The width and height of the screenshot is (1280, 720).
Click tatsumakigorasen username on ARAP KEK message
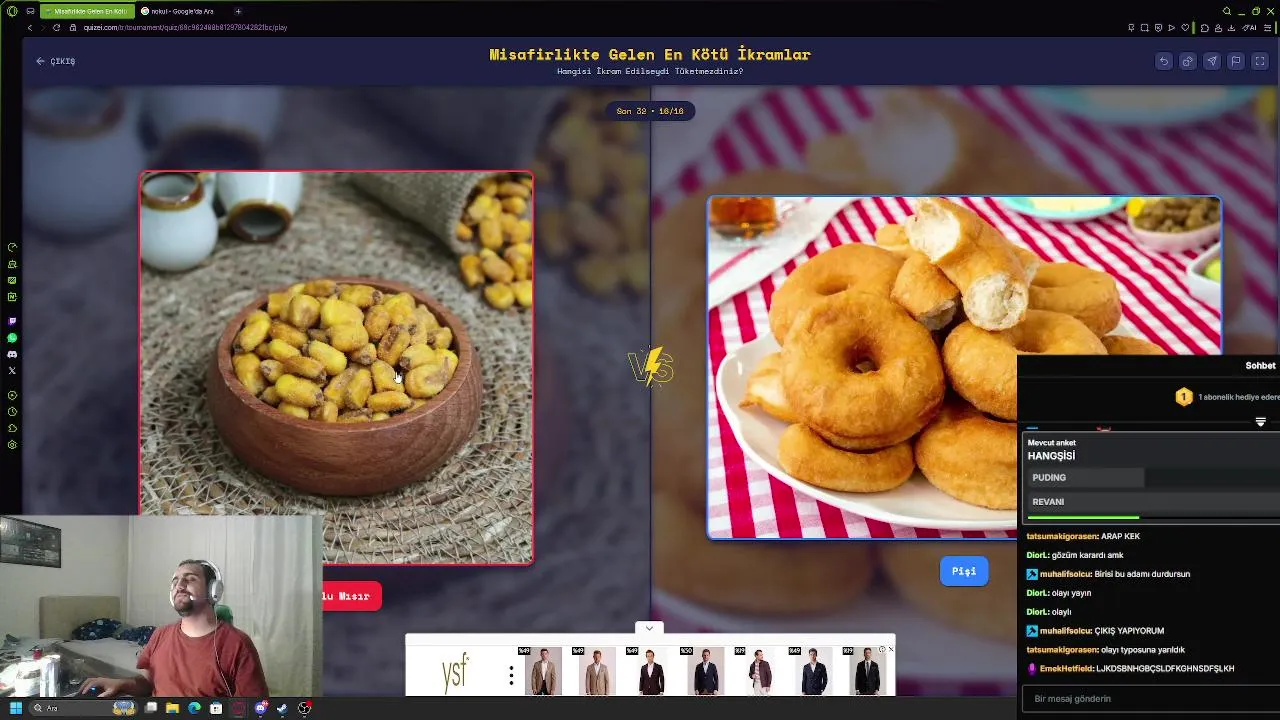pyautogui.click(x=1062, y=536)
